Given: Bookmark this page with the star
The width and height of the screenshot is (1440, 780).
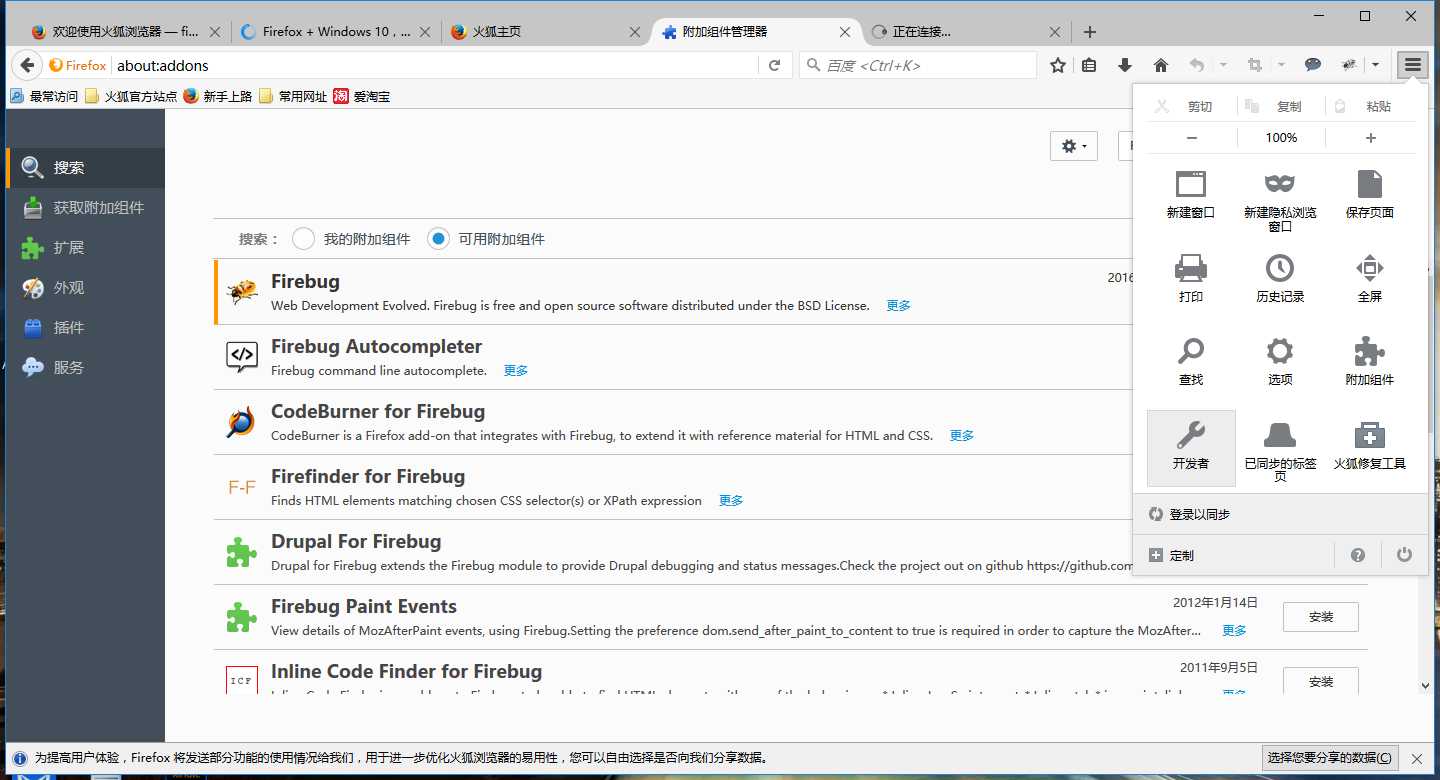Looking at the screenshot, I should [1058, 65].
